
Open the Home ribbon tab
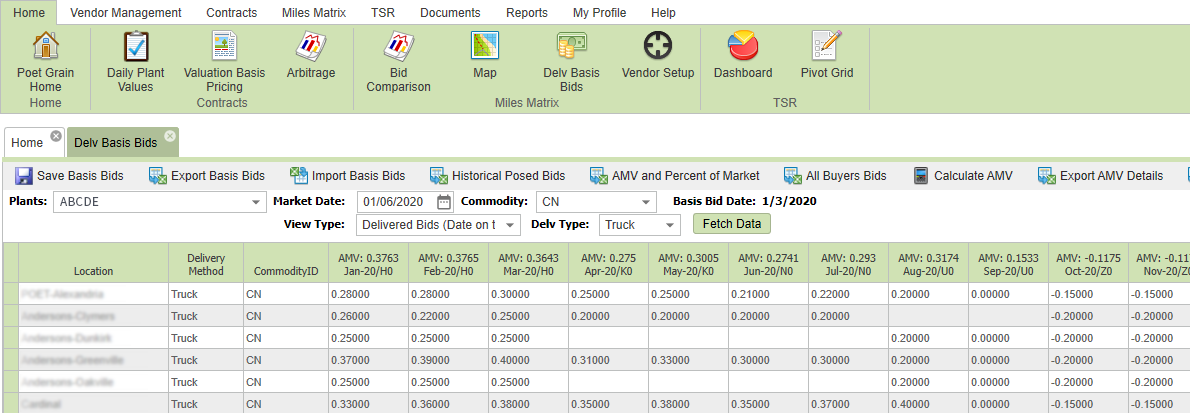pyautogui.click(x=29, y=13)
